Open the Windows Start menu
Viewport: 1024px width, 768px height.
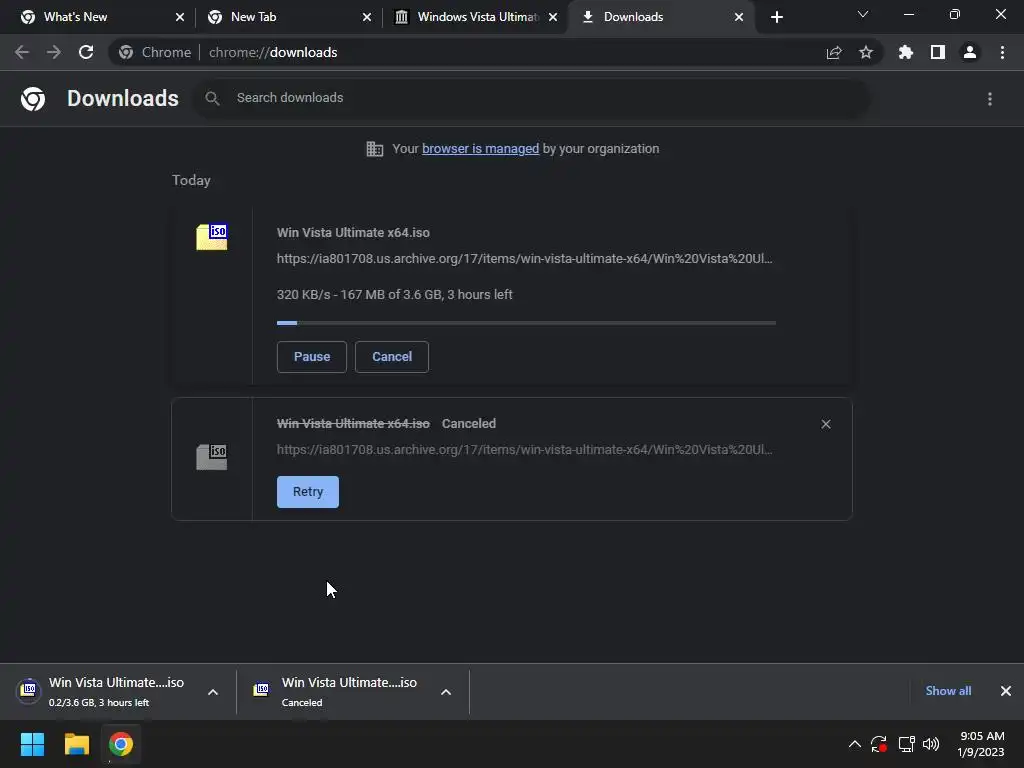[32, 744]
